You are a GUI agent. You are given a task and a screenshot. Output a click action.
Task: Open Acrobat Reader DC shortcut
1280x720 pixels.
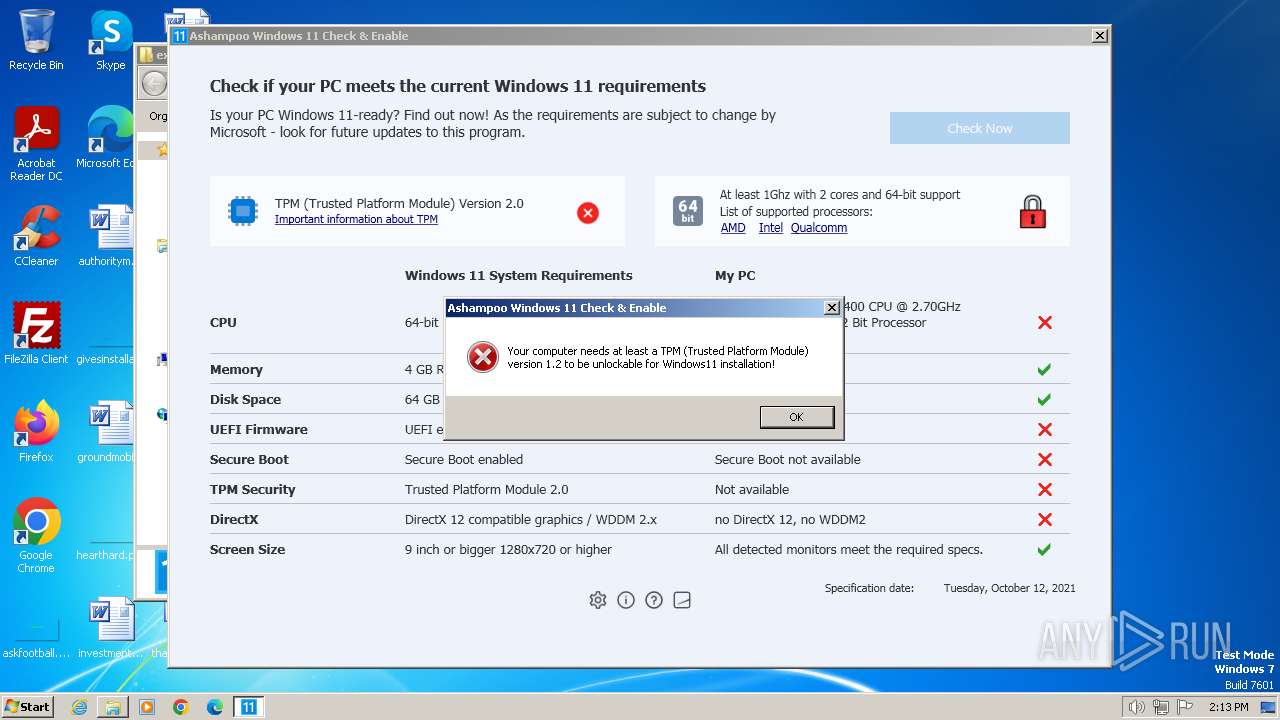coord(36,145)
